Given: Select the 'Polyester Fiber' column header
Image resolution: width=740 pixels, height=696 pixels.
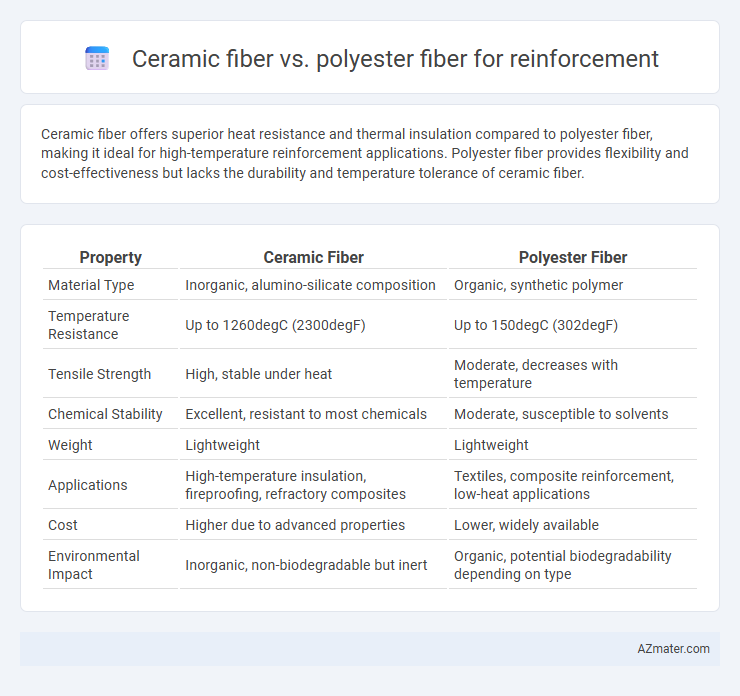Looking at the screenshot, I should pos(573,257).
